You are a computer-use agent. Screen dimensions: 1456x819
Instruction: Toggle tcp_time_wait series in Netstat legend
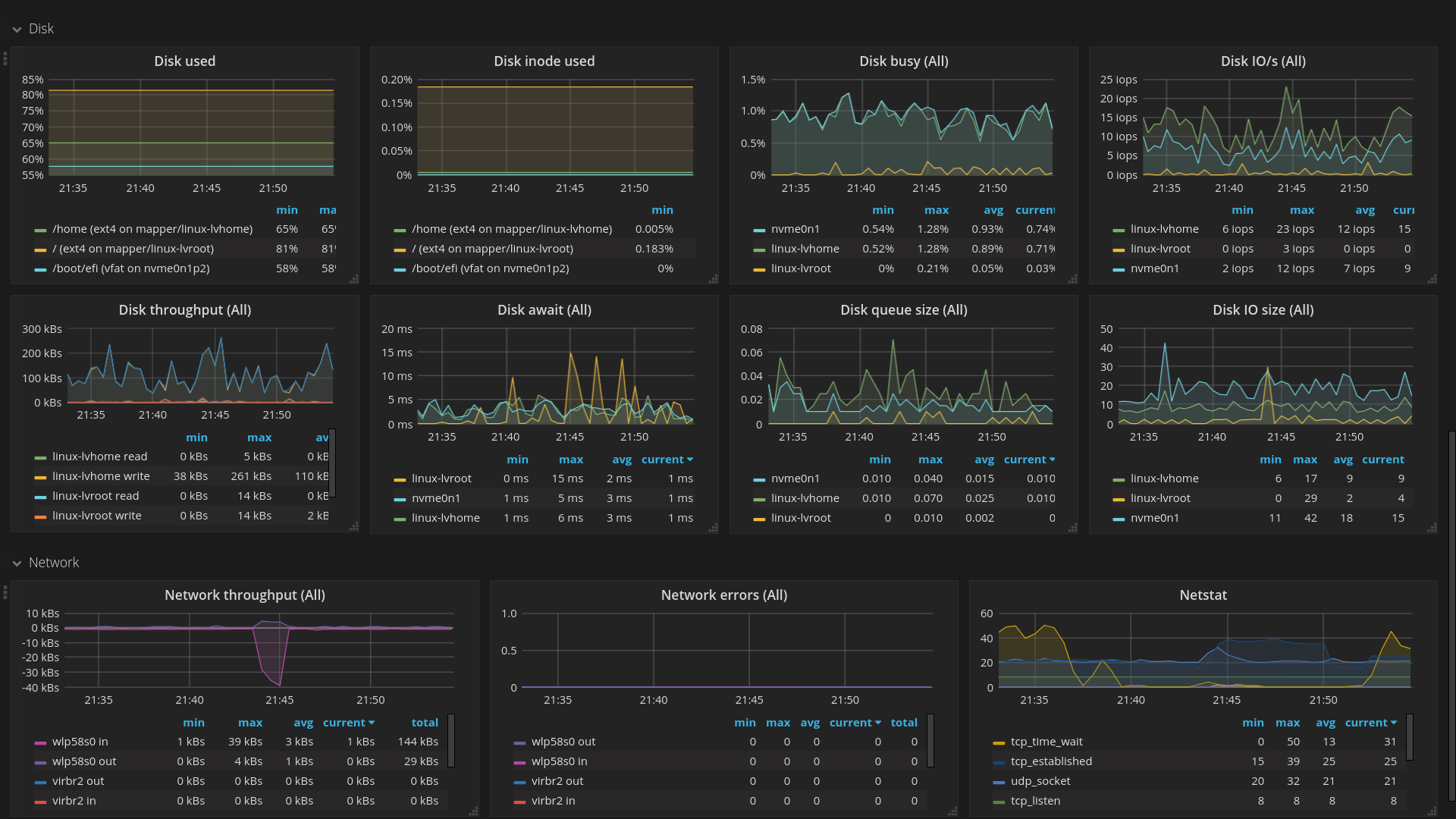pos(1046,742)
